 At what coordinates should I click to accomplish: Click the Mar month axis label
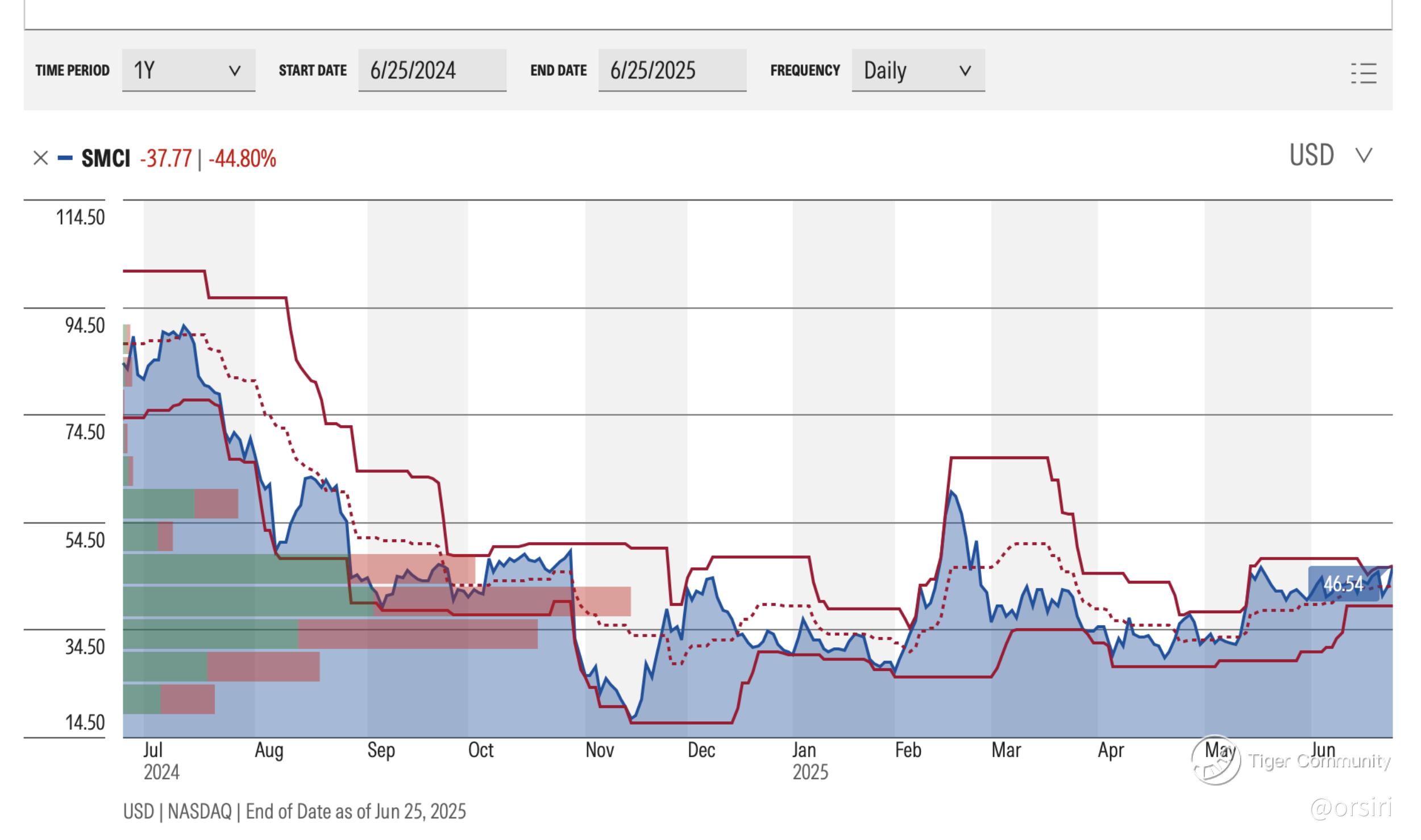1006,751
